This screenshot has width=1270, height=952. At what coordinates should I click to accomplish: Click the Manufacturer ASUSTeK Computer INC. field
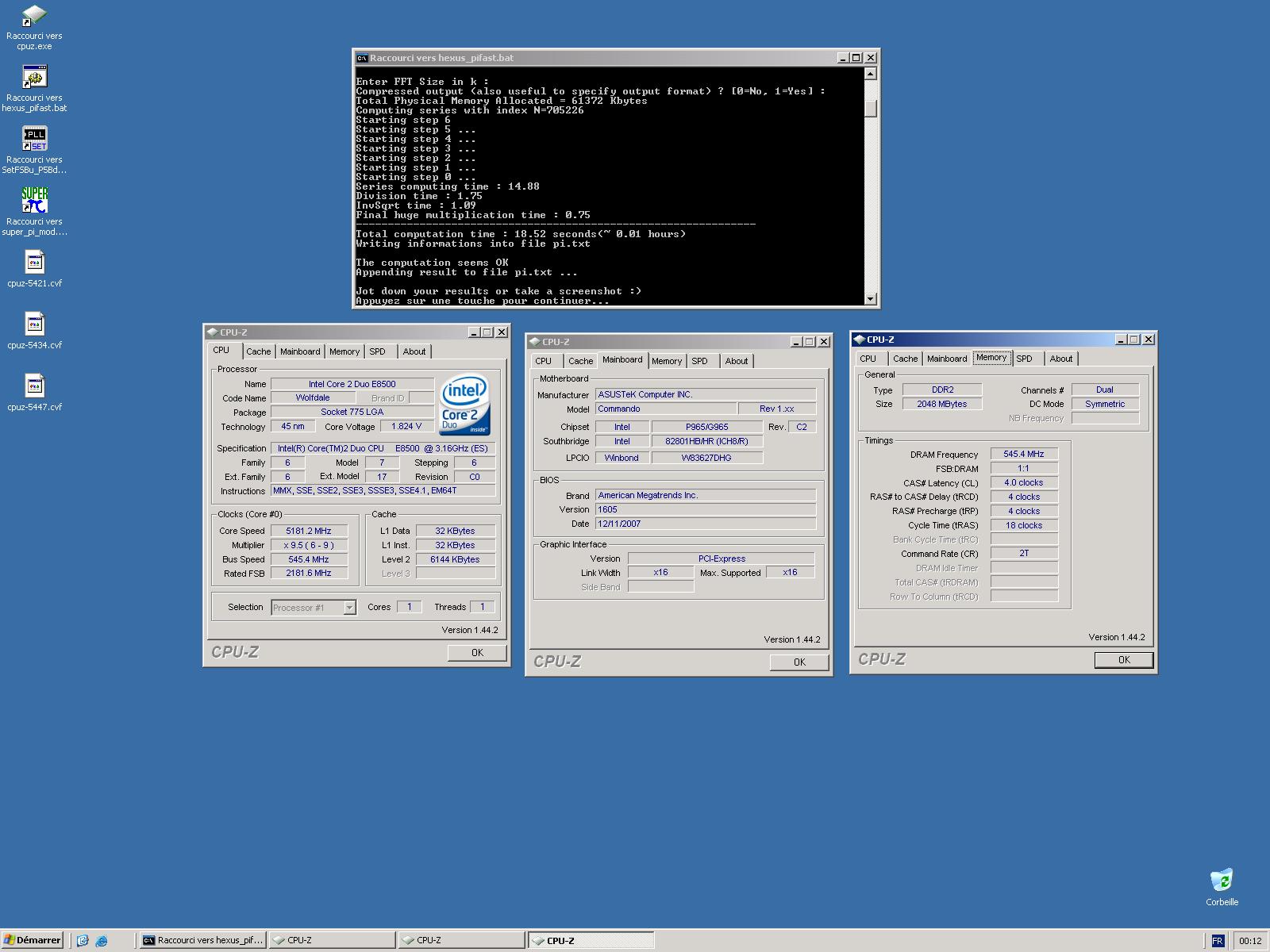click(x=706, y=394)
